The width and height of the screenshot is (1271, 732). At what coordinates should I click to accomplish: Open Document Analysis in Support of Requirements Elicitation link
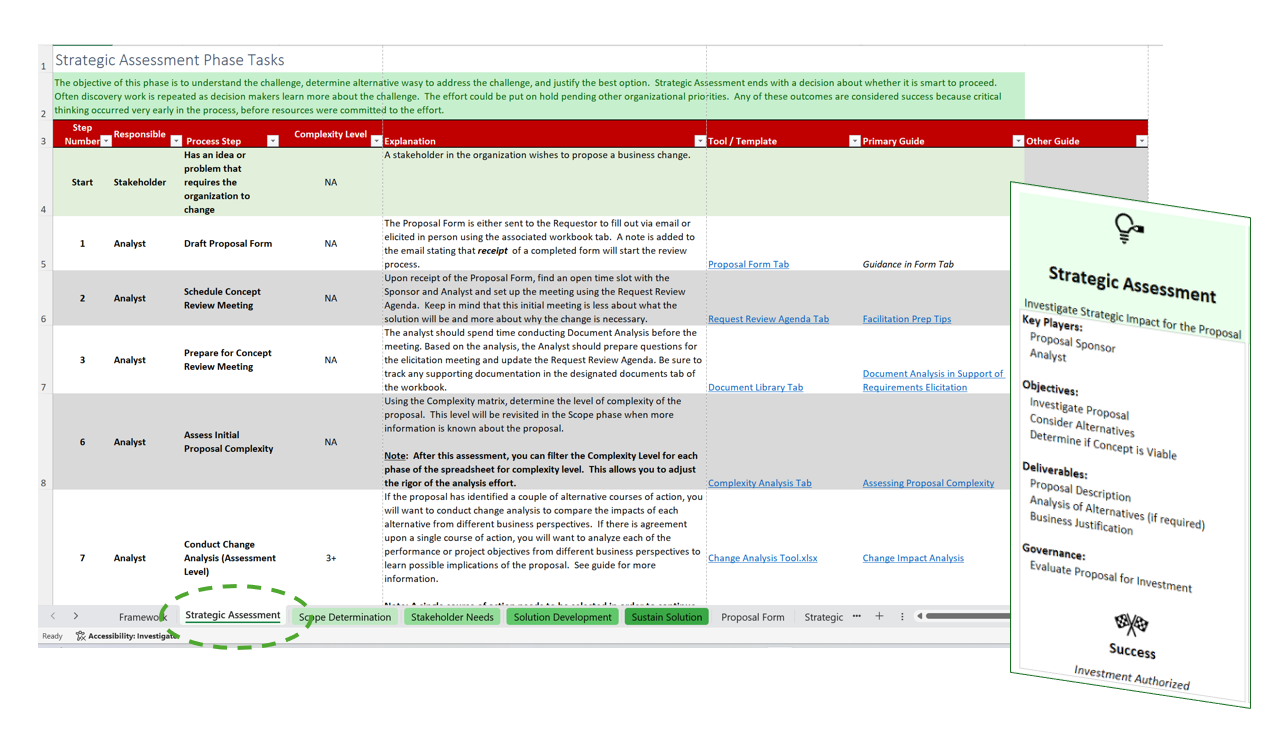coord(933,380)
